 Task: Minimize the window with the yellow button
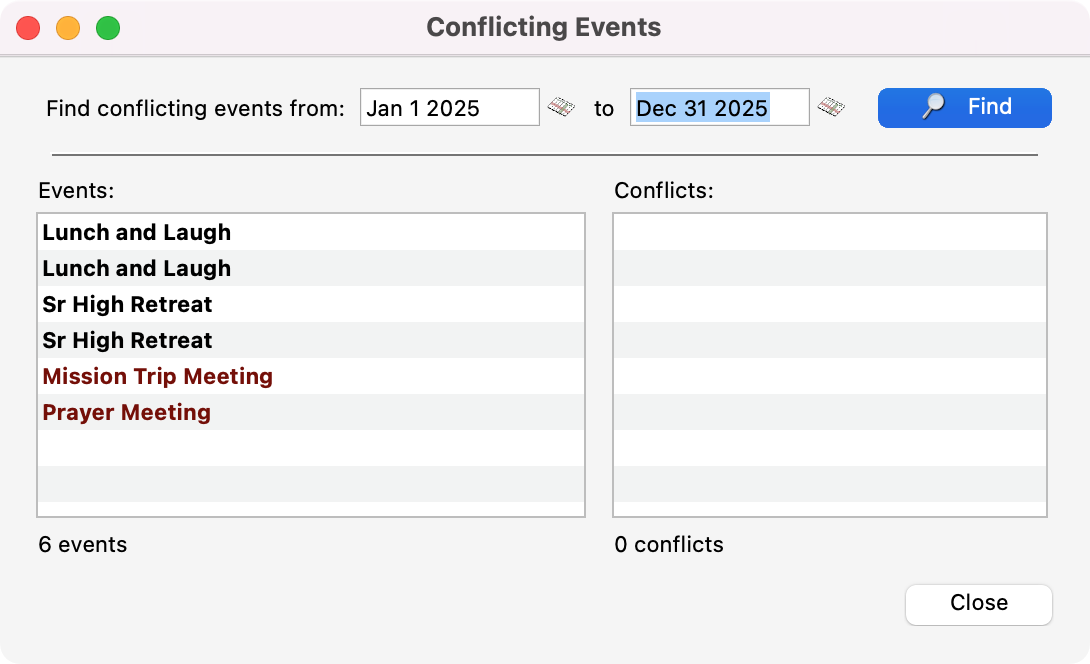pos(68,28)
